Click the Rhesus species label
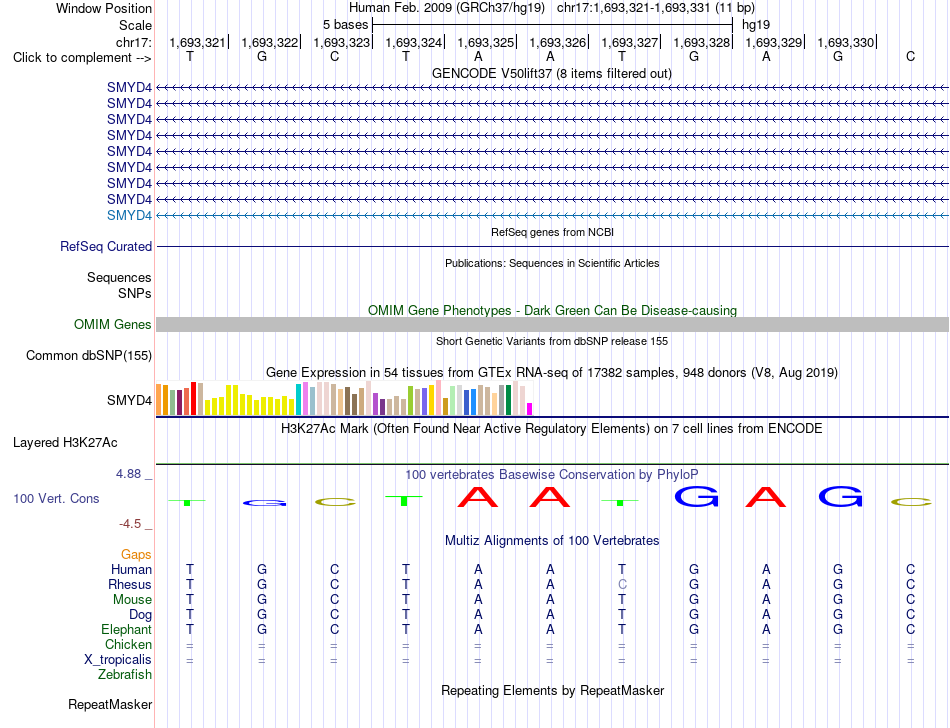This screenshot has width=950, height=728. pos(130,584)
